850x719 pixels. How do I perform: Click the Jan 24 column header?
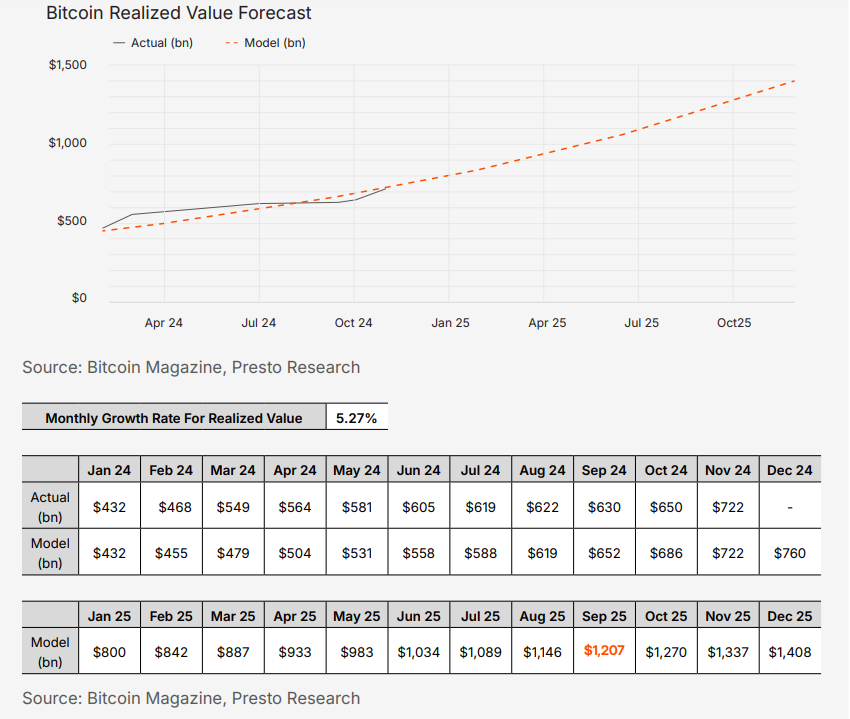click(109, 470)
